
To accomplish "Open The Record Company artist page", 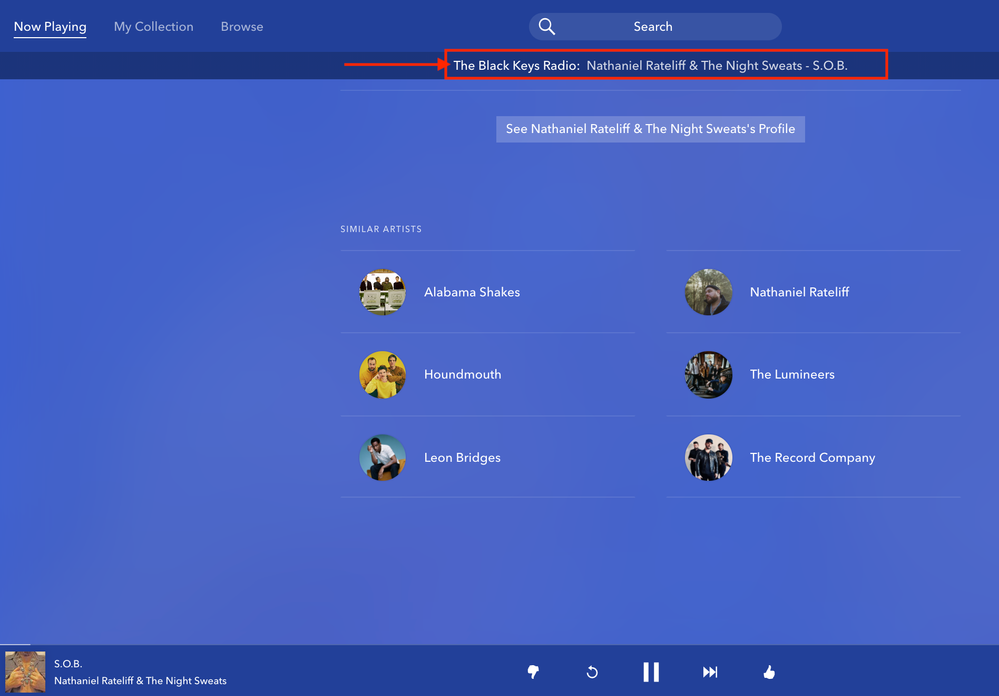I will pos(812,458).
